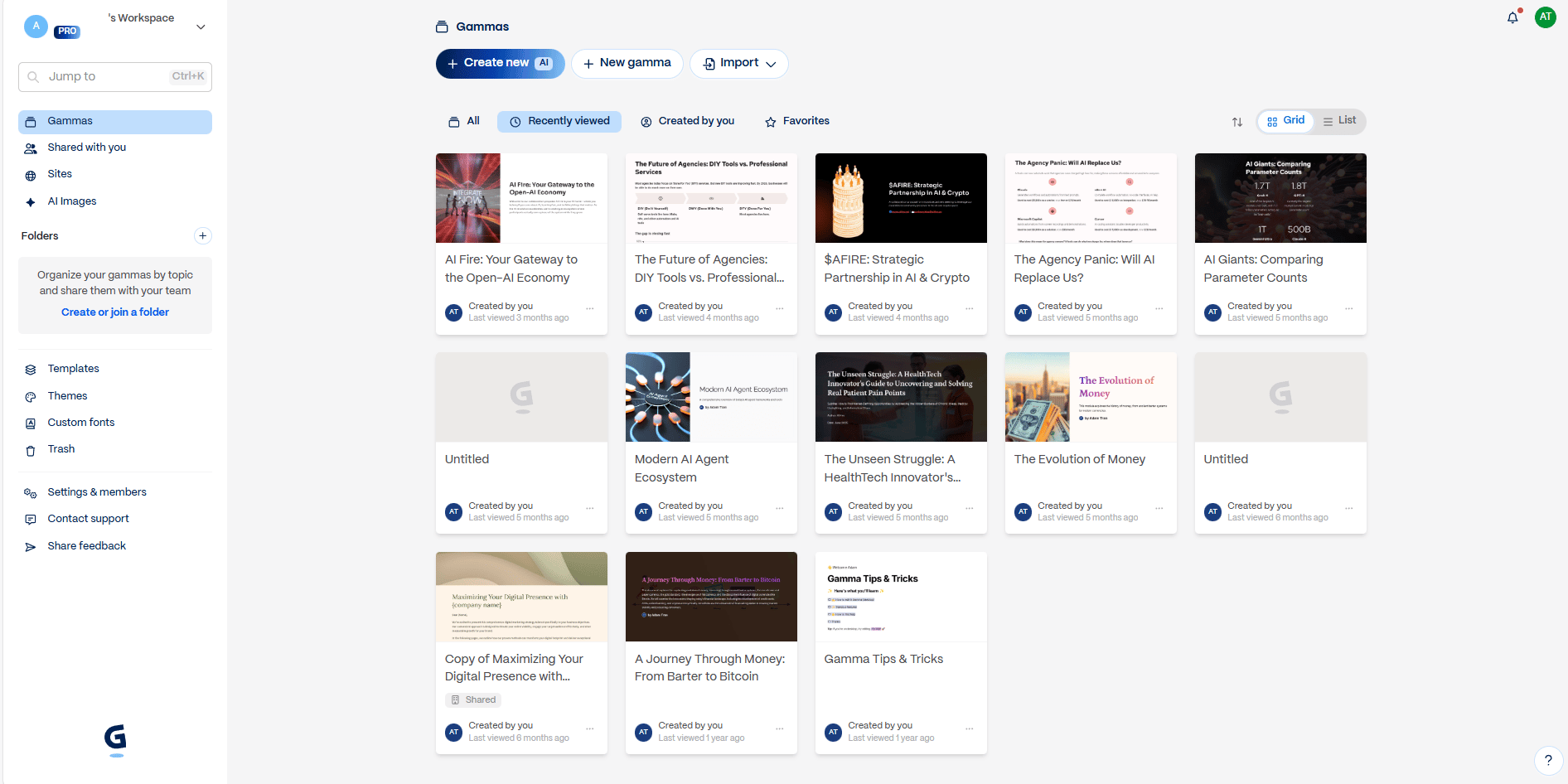
Task: Open the notifications bell
Action: point(1512,17)
